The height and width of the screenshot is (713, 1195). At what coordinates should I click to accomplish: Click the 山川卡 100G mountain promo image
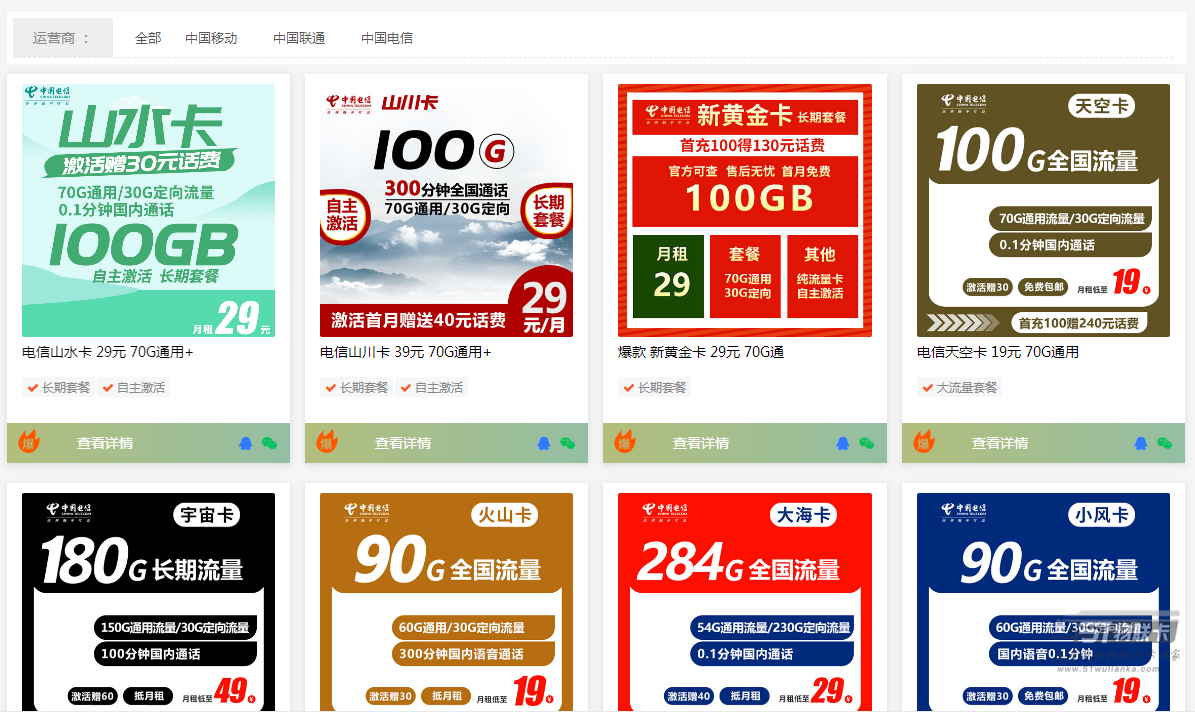coord(447,210)
